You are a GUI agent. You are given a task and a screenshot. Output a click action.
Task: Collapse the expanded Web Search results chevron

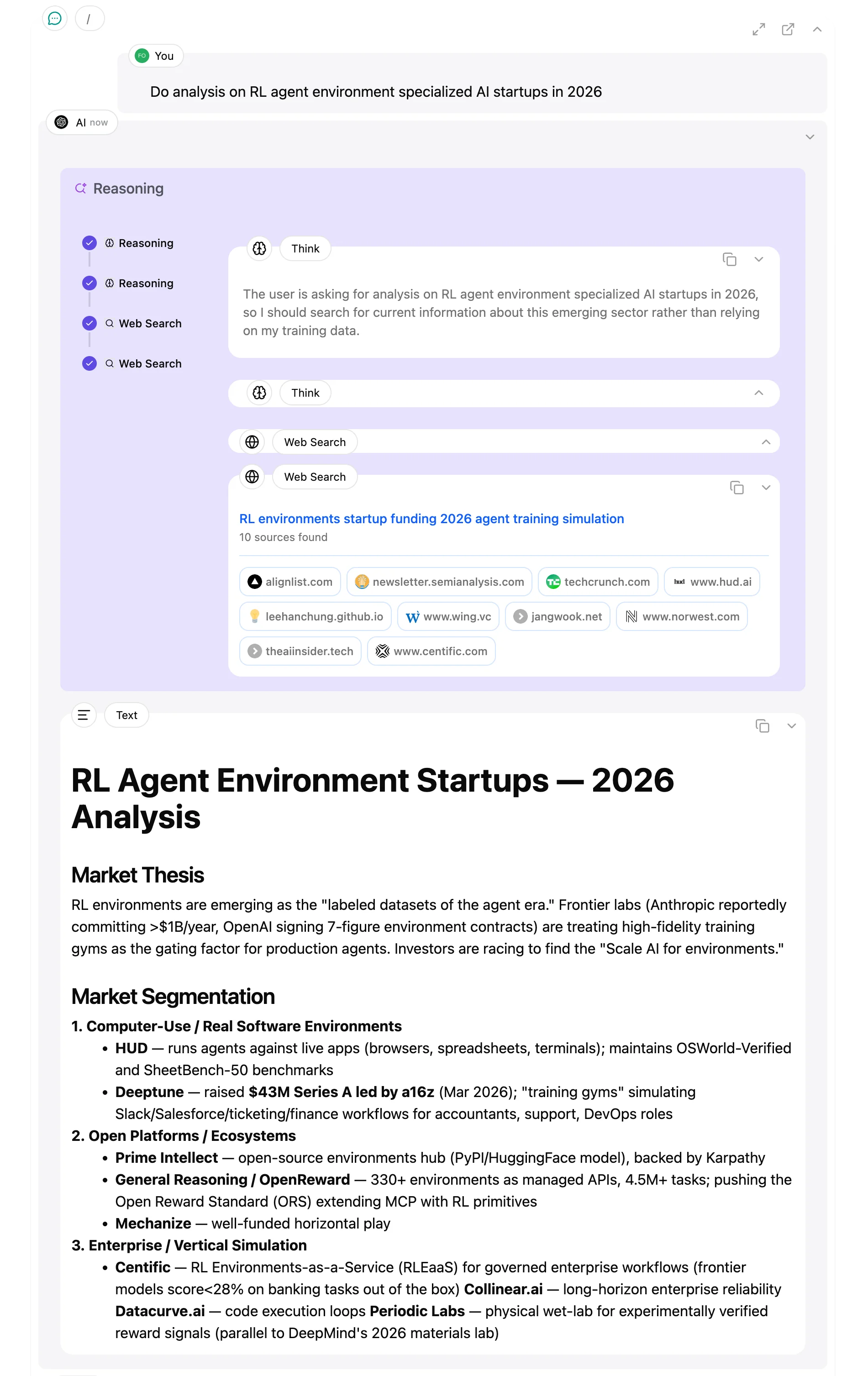click(766, 488)
